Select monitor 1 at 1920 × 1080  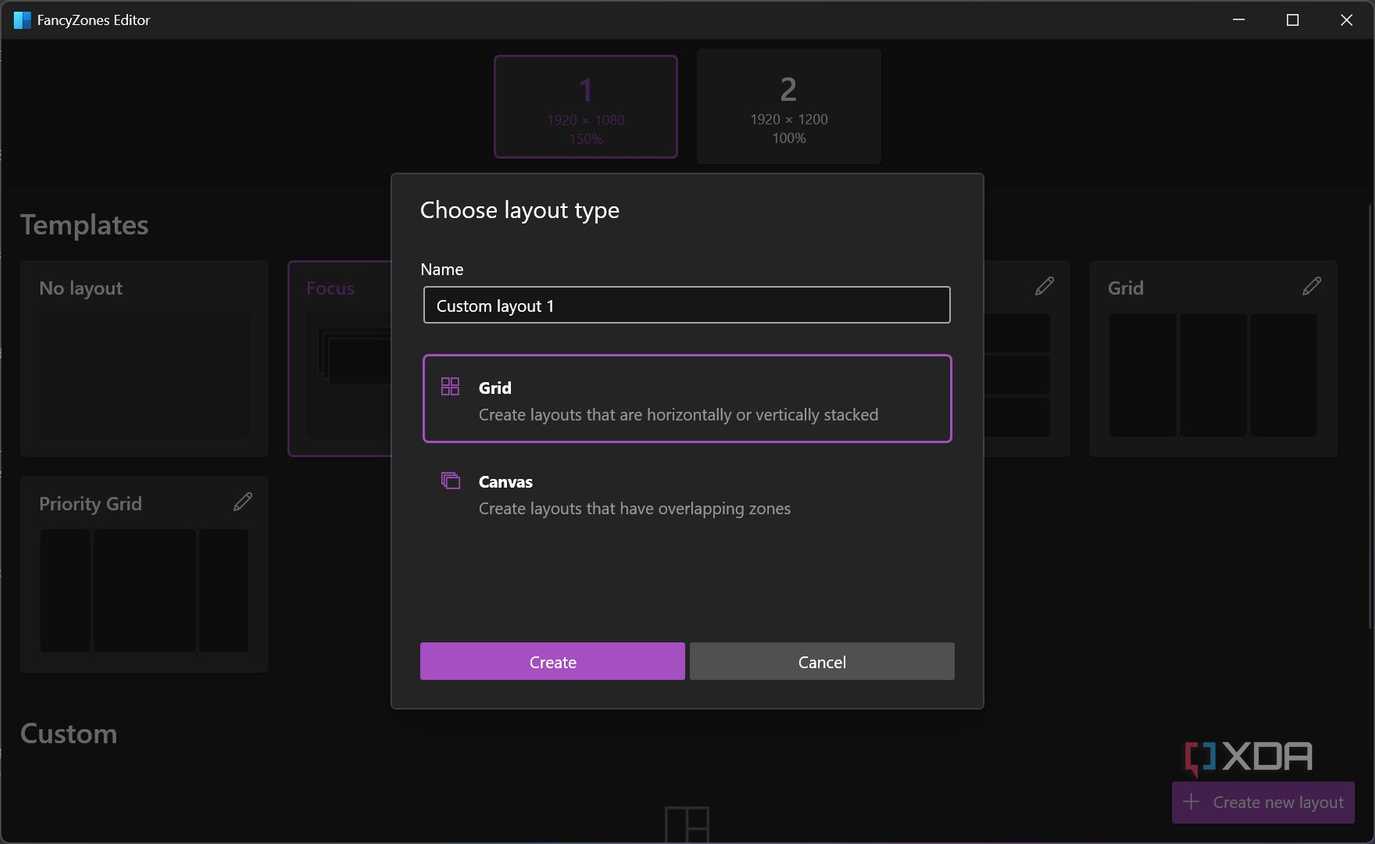(586, 107)
